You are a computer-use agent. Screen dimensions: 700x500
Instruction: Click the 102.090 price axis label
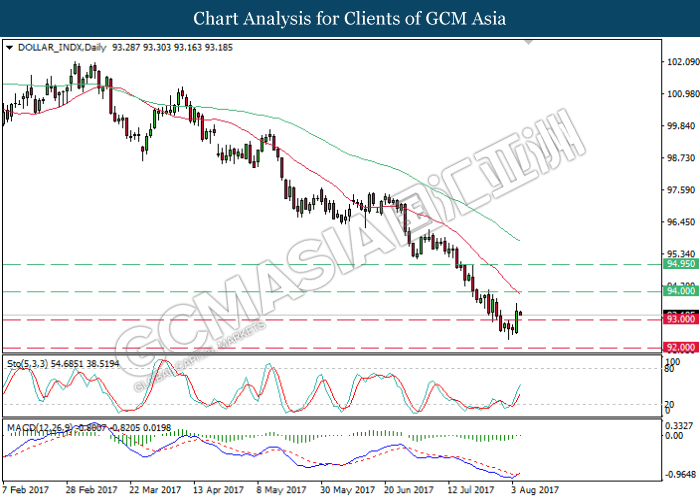681,62
